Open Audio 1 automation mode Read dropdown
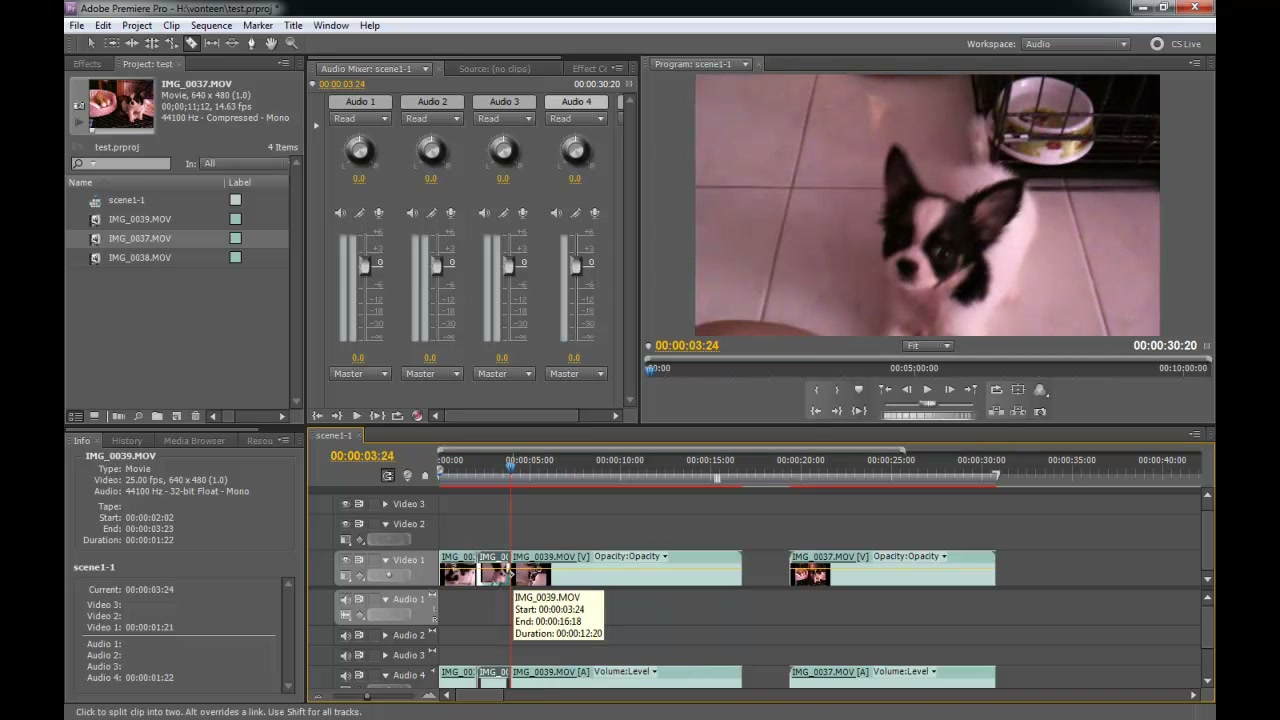 point(360,119)
